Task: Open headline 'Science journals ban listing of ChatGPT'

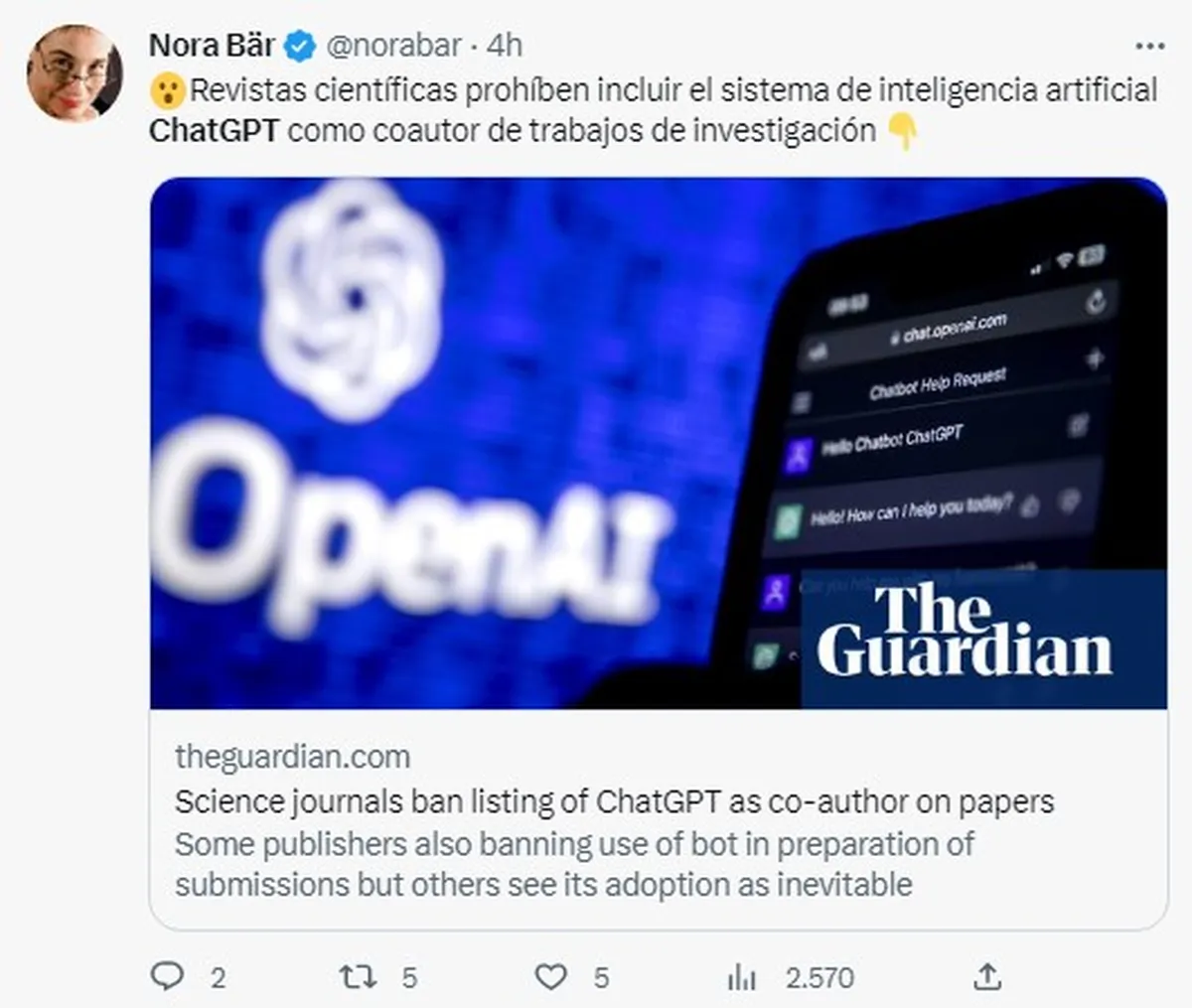Action: 615,801
